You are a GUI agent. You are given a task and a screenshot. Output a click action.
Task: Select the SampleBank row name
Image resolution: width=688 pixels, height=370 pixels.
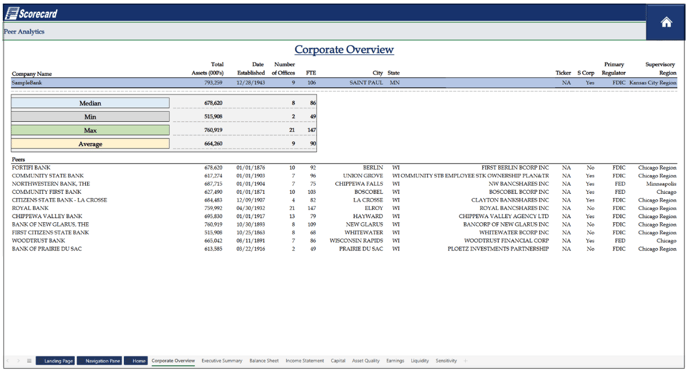pyautogui.click(x=27, y=83)
